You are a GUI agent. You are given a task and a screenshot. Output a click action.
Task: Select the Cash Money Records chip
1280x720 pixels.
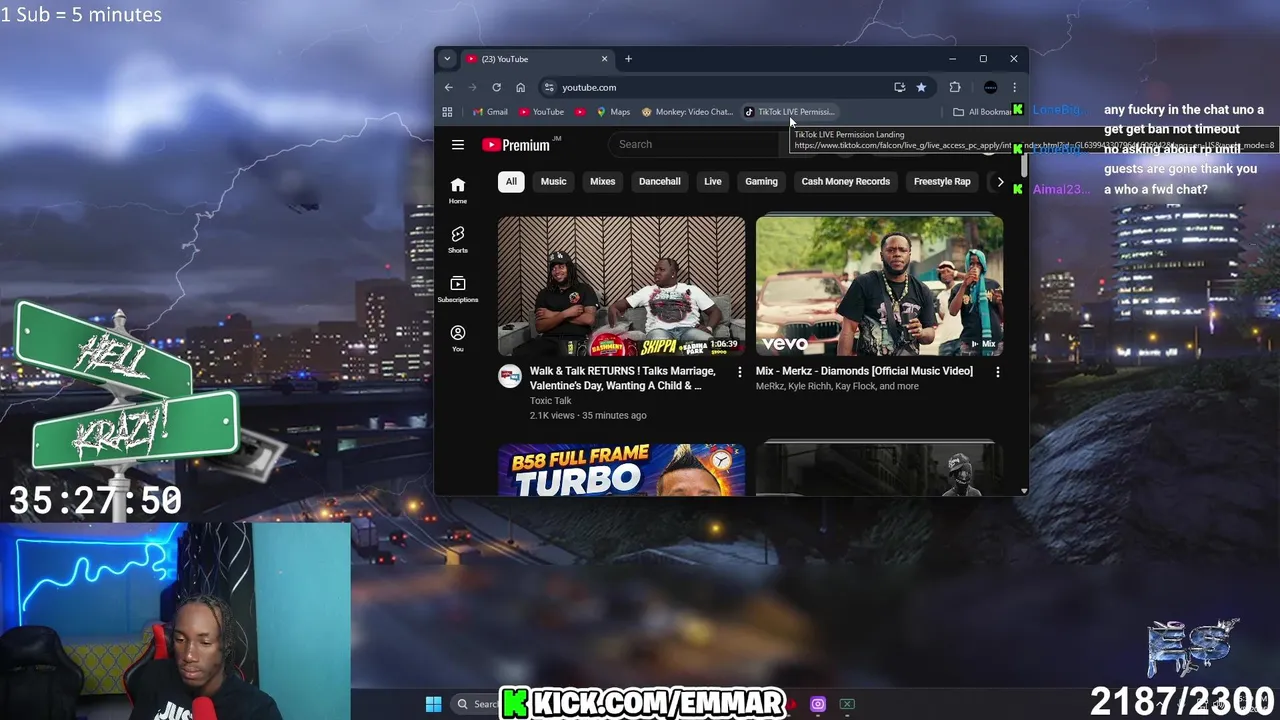845,182
